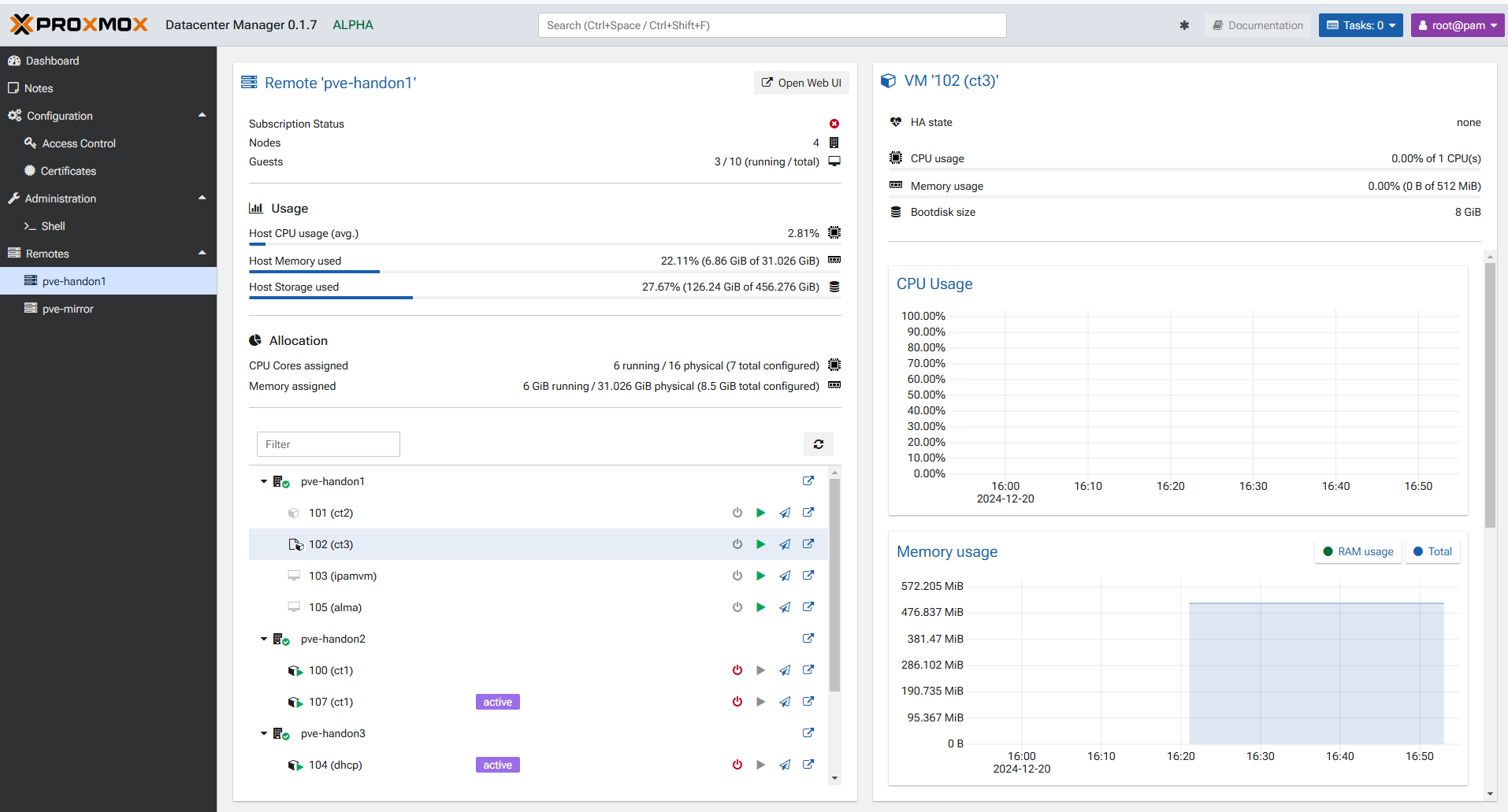
Task: Click the start icon for 101 (ct2)
Action: coord(760,513)
